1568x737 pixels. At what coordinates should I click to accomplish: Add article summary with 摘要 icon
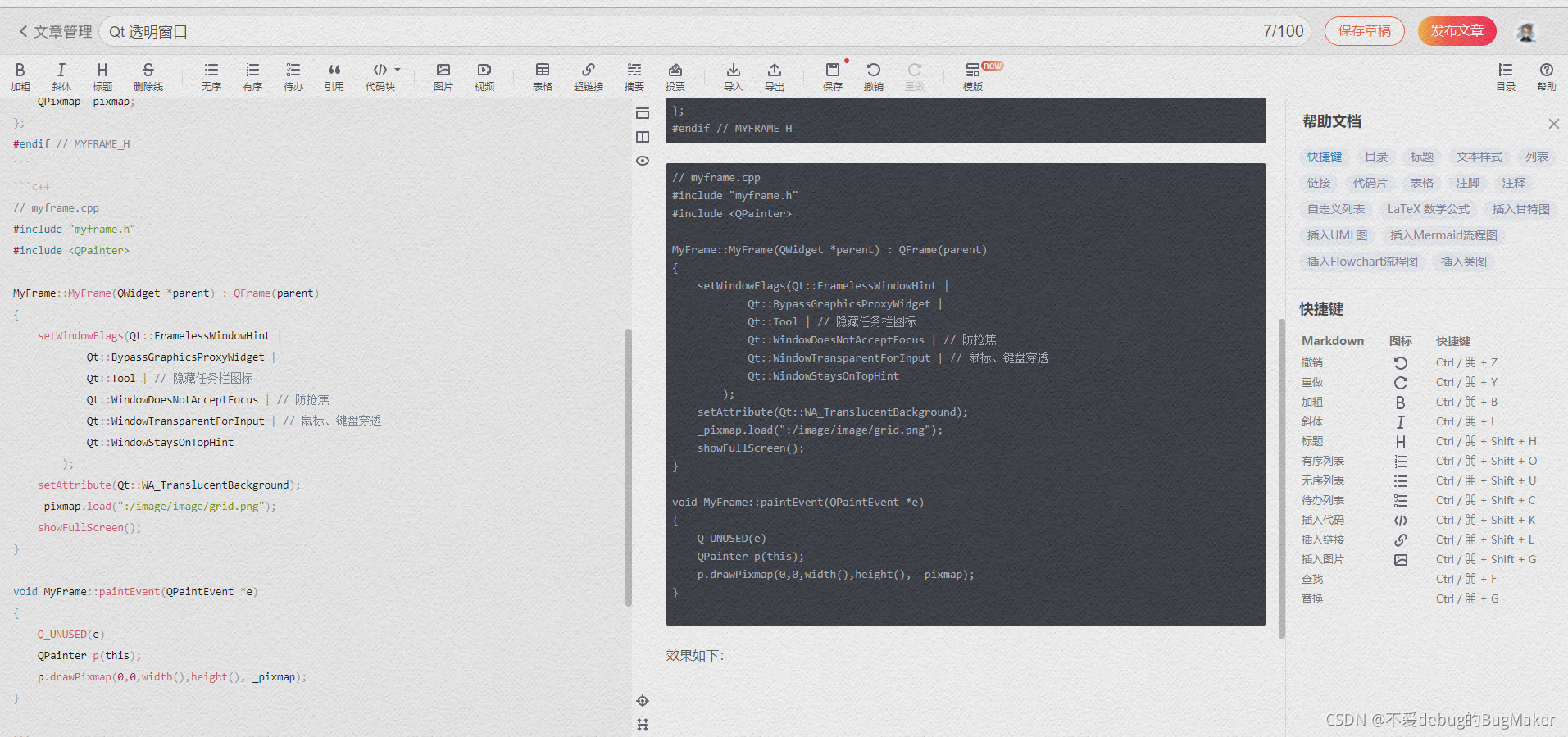634,76
